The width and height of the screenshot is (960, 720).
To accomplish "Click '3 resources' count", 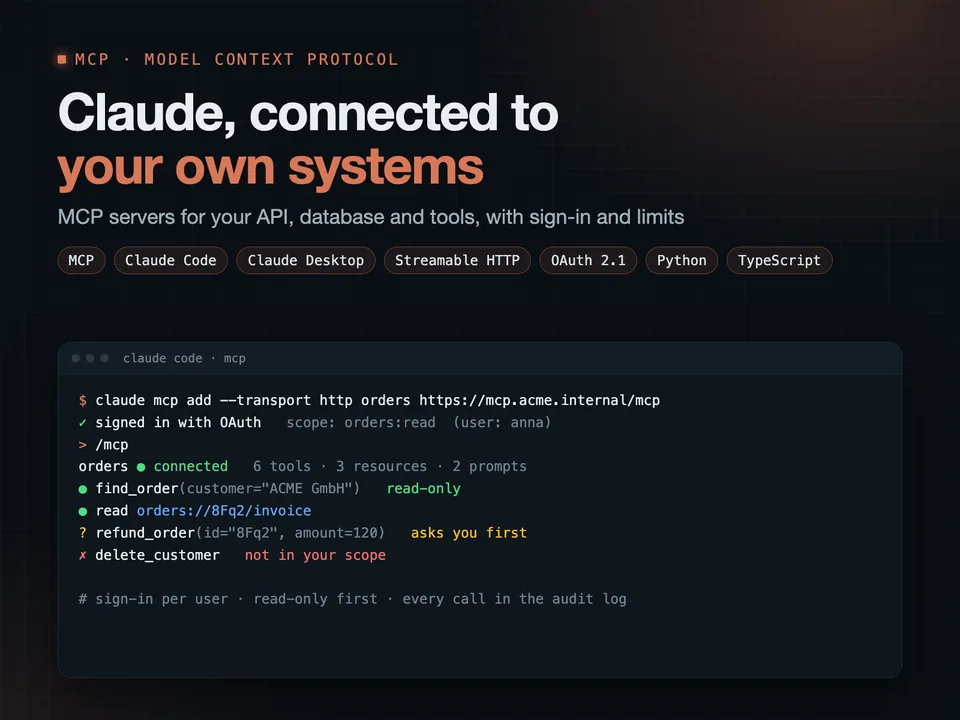I will click(x=381, y=467).
